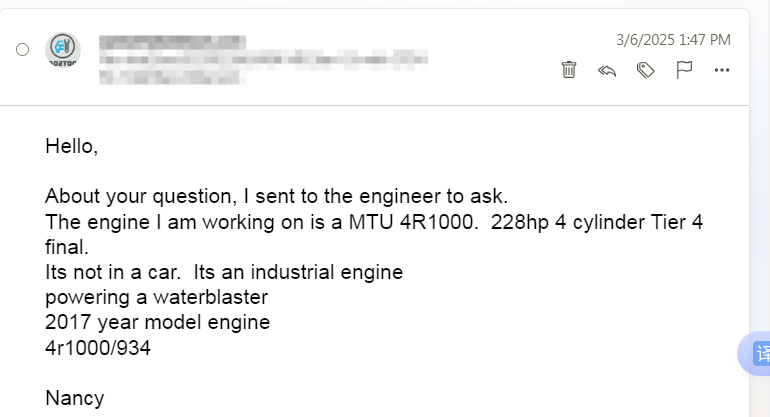Add a tag using the label icon

pos(645,70)
